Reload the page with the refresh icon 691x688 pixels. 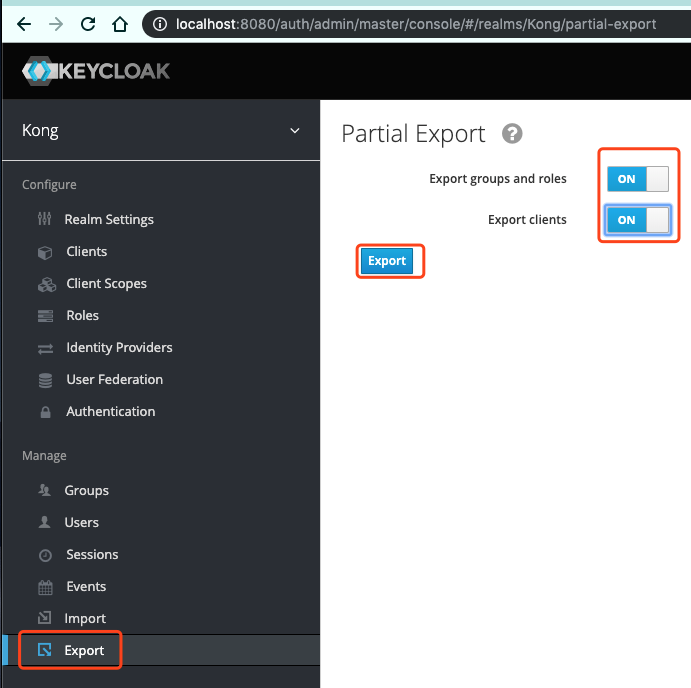coord(88,24)
